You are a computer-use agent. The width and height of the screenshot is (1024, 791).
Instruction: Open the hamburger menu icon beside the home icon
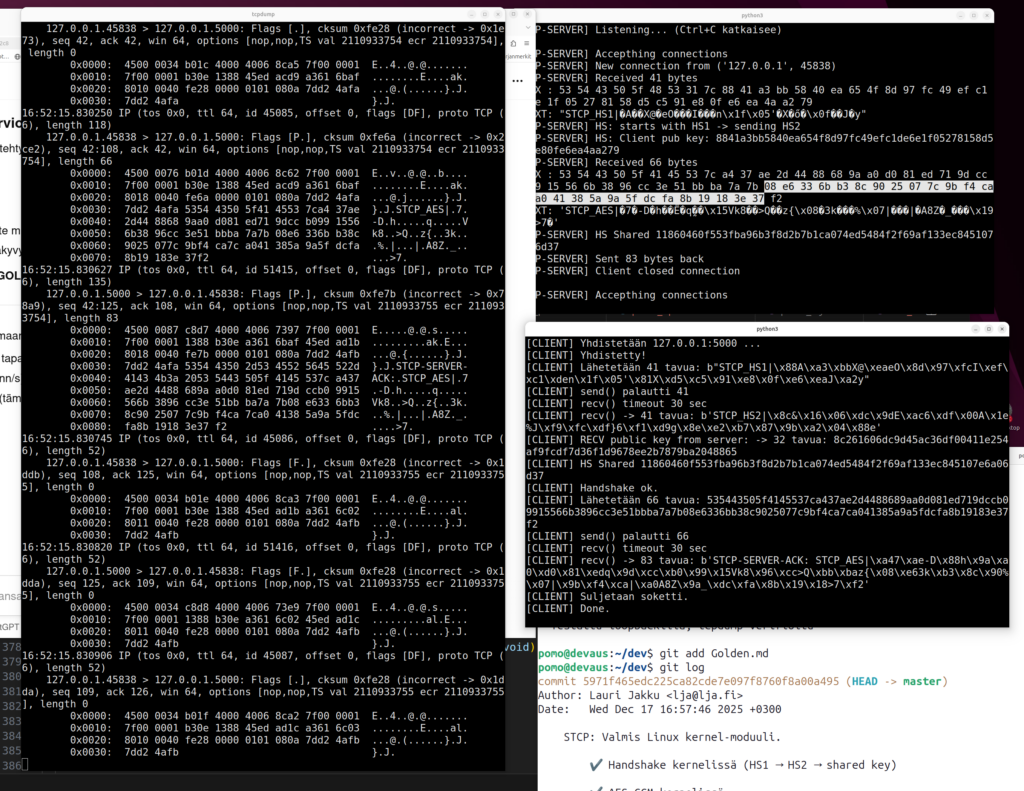coord(528,43)
